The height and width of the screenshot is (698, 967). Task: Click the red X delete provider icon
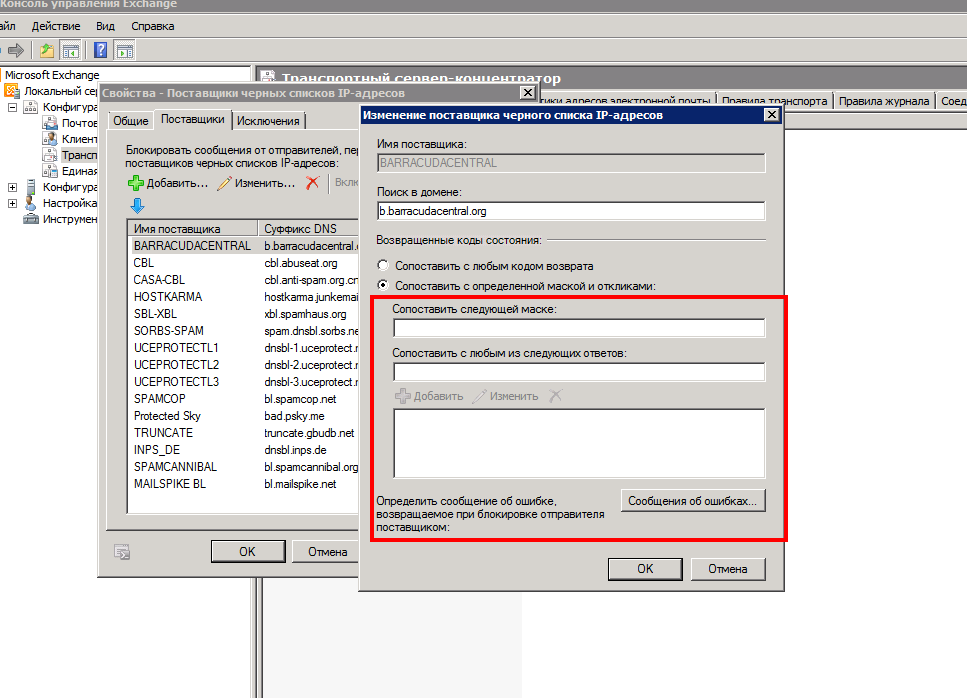click(x=312, y=183)
